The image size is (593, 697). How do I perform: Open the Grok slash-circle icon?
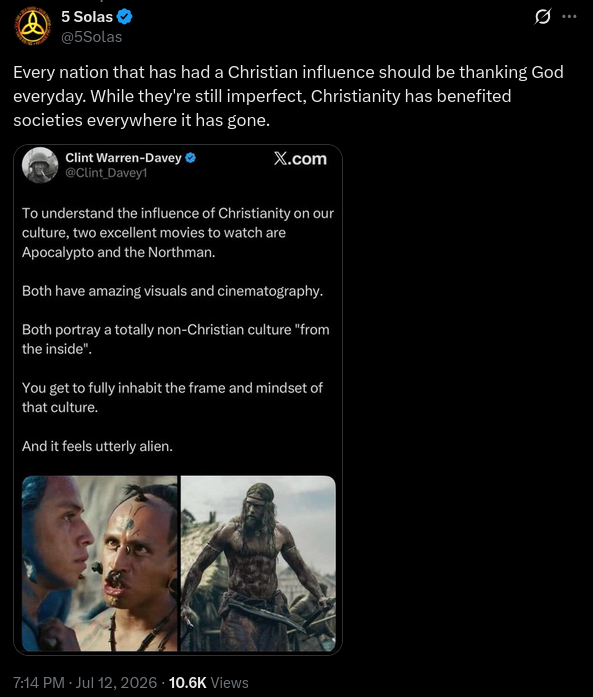pyautogui.click(x=542, y=17)
